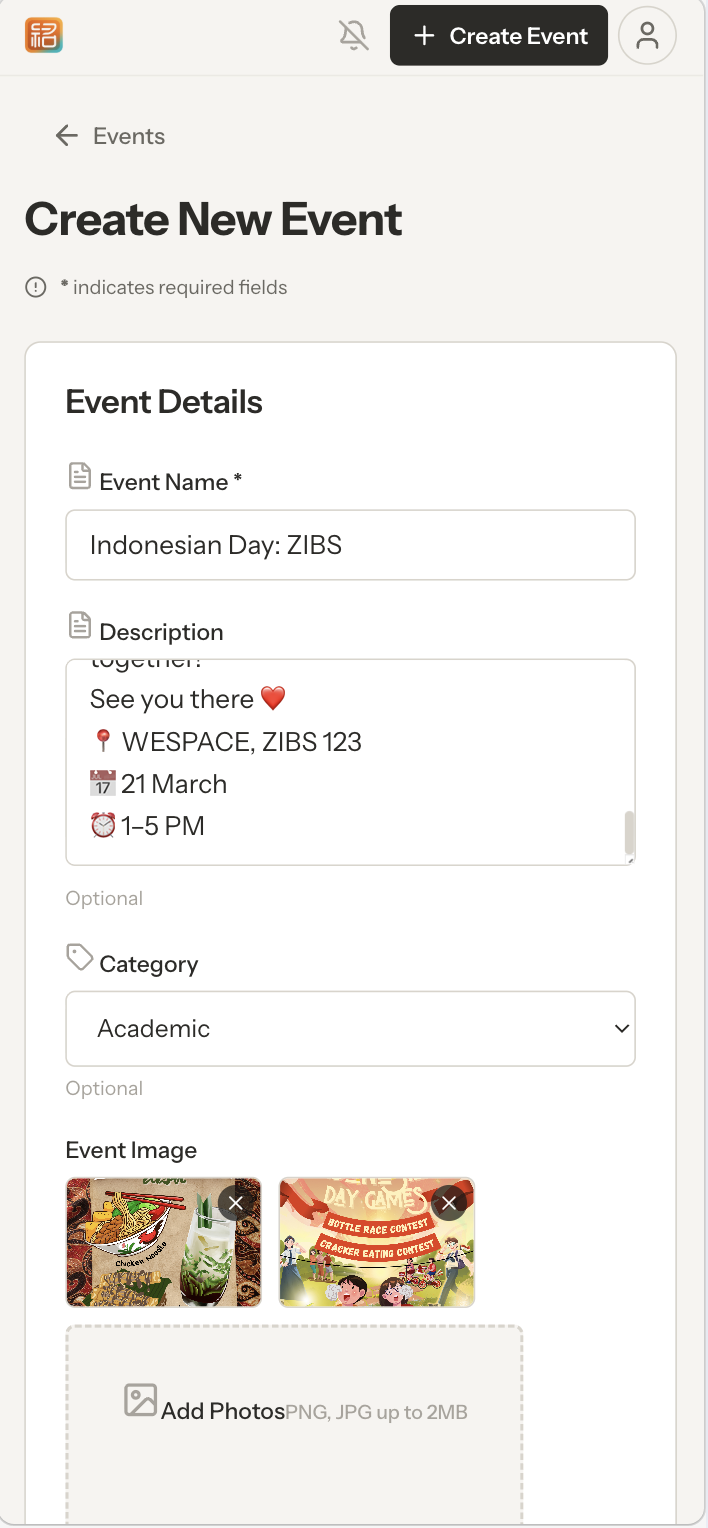Click the info icon near required fields notice
Viewport: 708px width, 1528px height.
[x=35, y=287]
